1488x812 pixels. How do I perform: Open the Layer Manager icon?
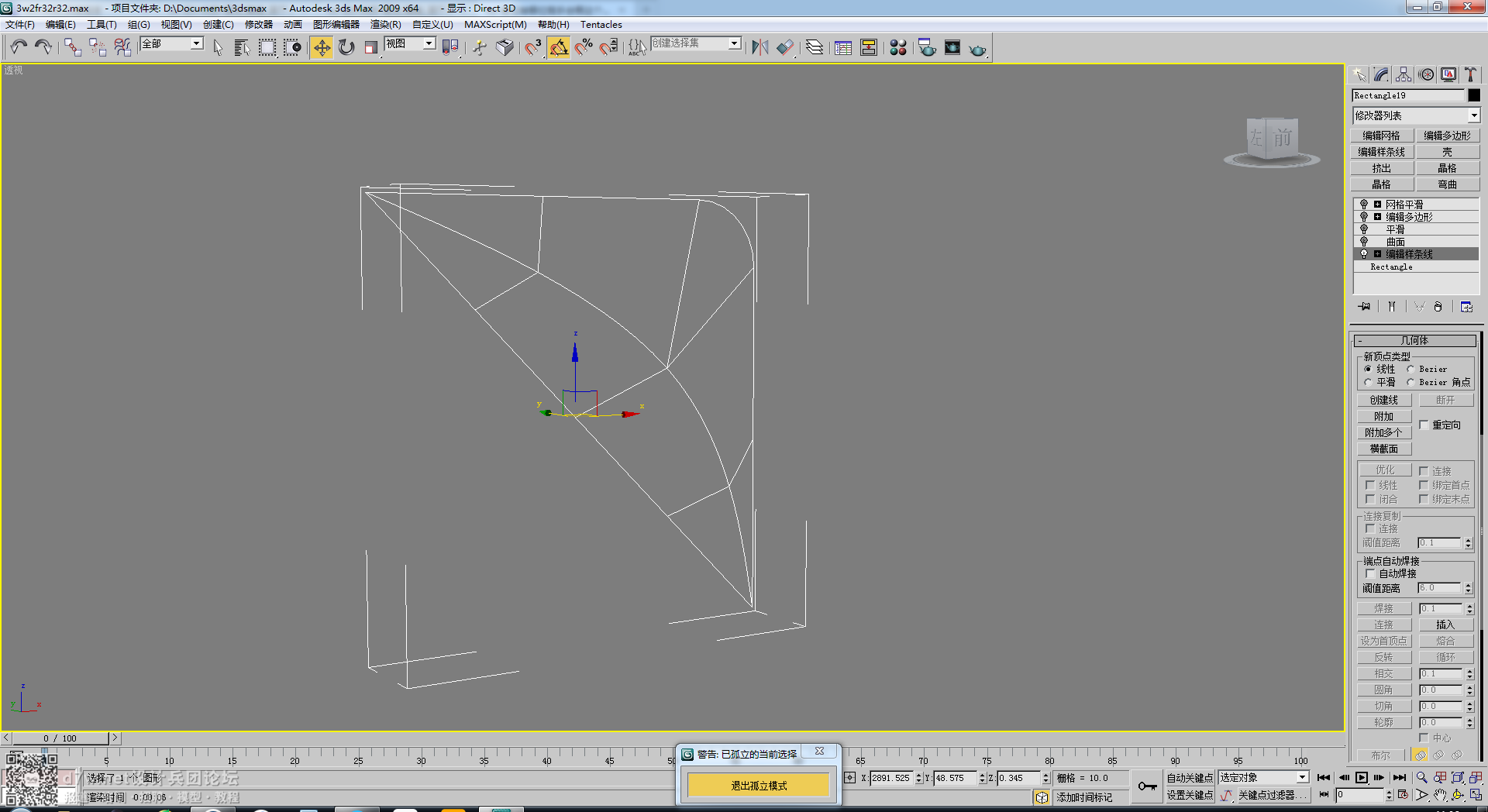click(x=815, y=47)
